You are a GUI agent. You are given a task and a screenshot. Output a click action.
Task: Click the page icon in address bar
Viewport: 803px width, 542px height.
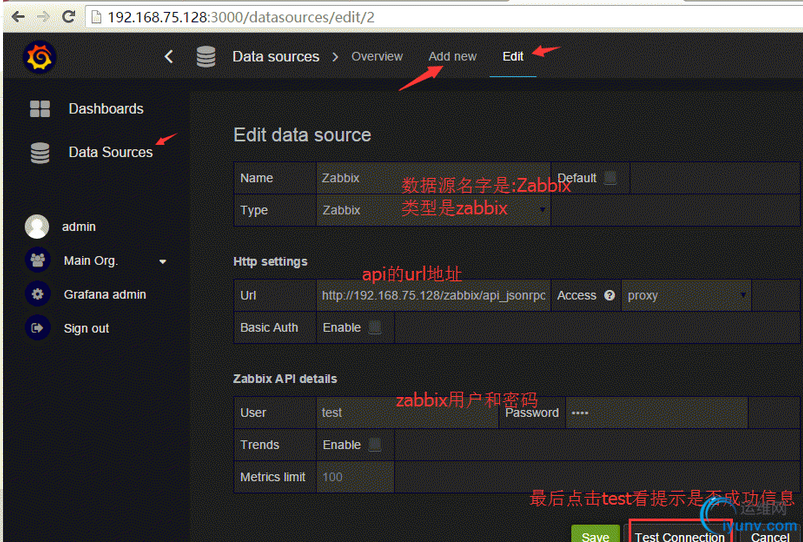click(96, 17)
